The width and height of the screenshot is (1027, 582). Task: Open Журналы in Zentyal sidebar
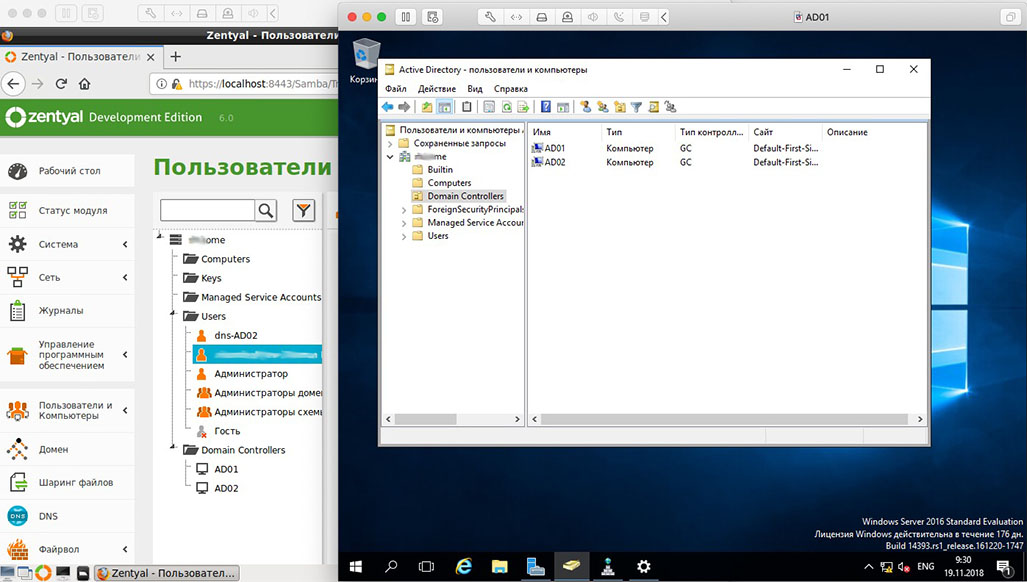(67, 310)
